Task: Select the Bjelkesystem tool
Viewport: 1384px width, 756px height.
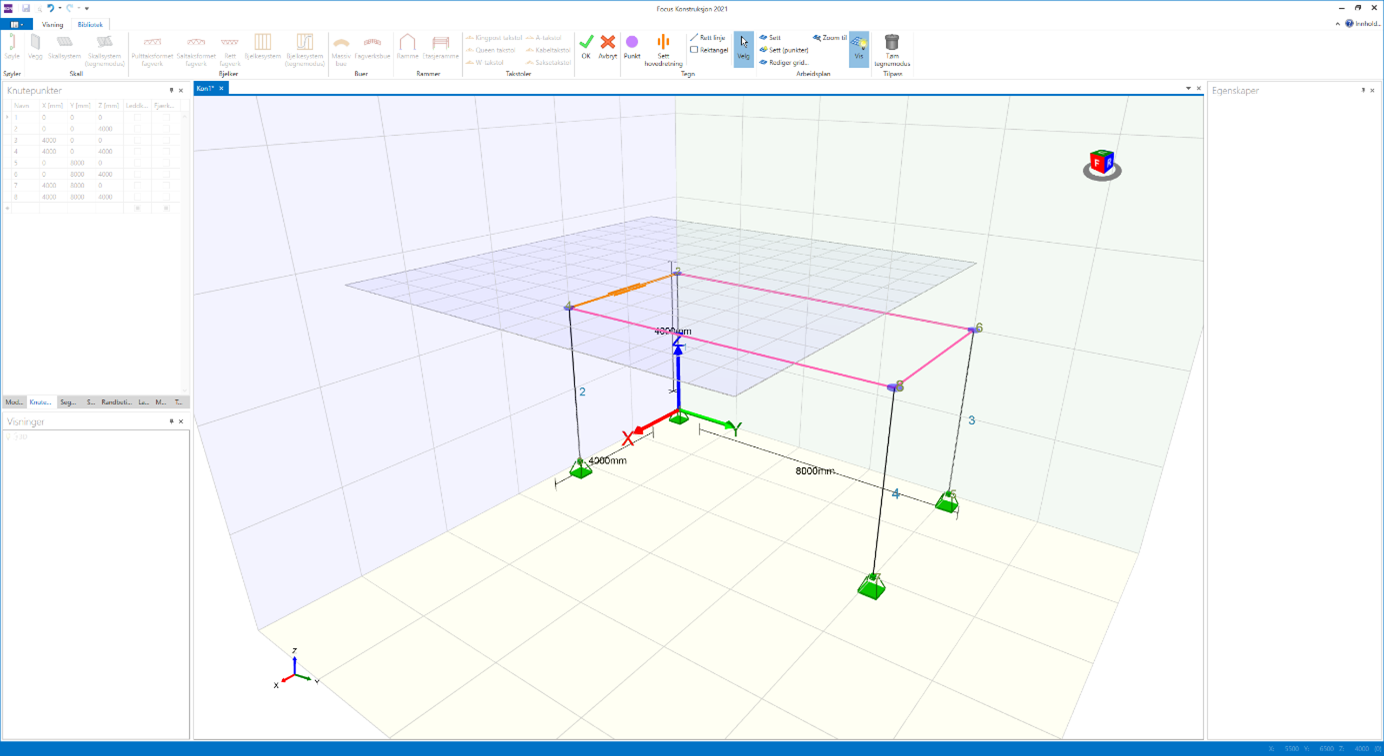Action: 263,47
